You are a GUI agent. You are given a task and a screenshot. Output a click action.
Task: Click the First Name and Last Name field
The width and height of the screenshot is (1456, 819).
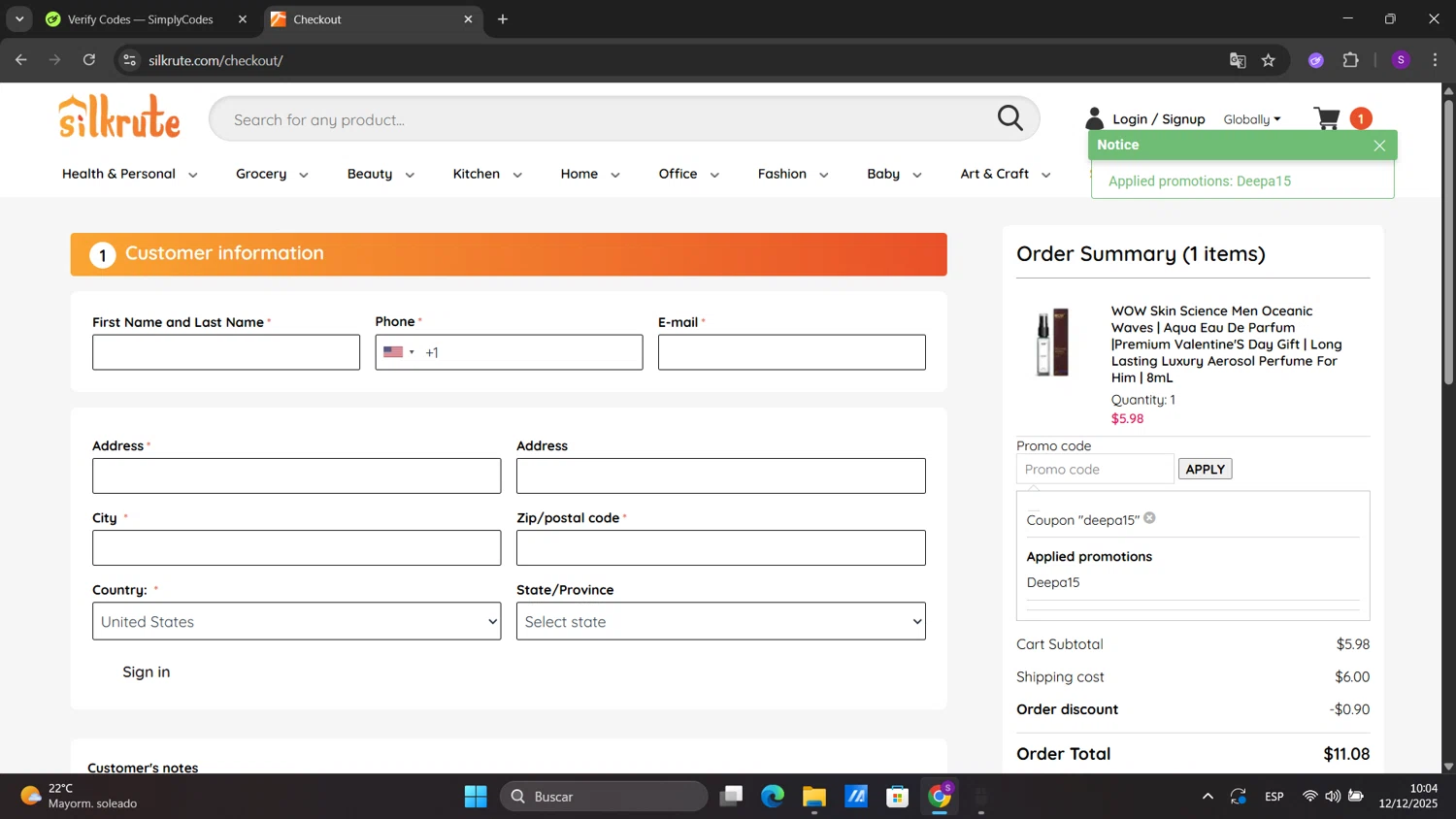point(226,352)
